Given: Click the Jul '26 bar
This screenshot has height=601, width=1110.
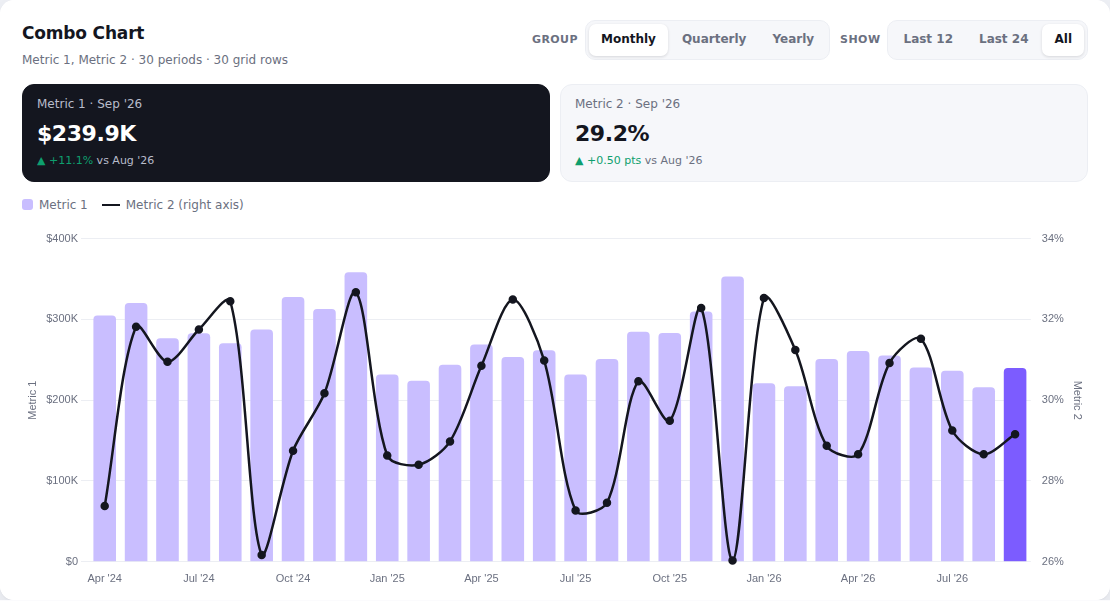Looking at the screenshot, I should [x=952, y=466].
